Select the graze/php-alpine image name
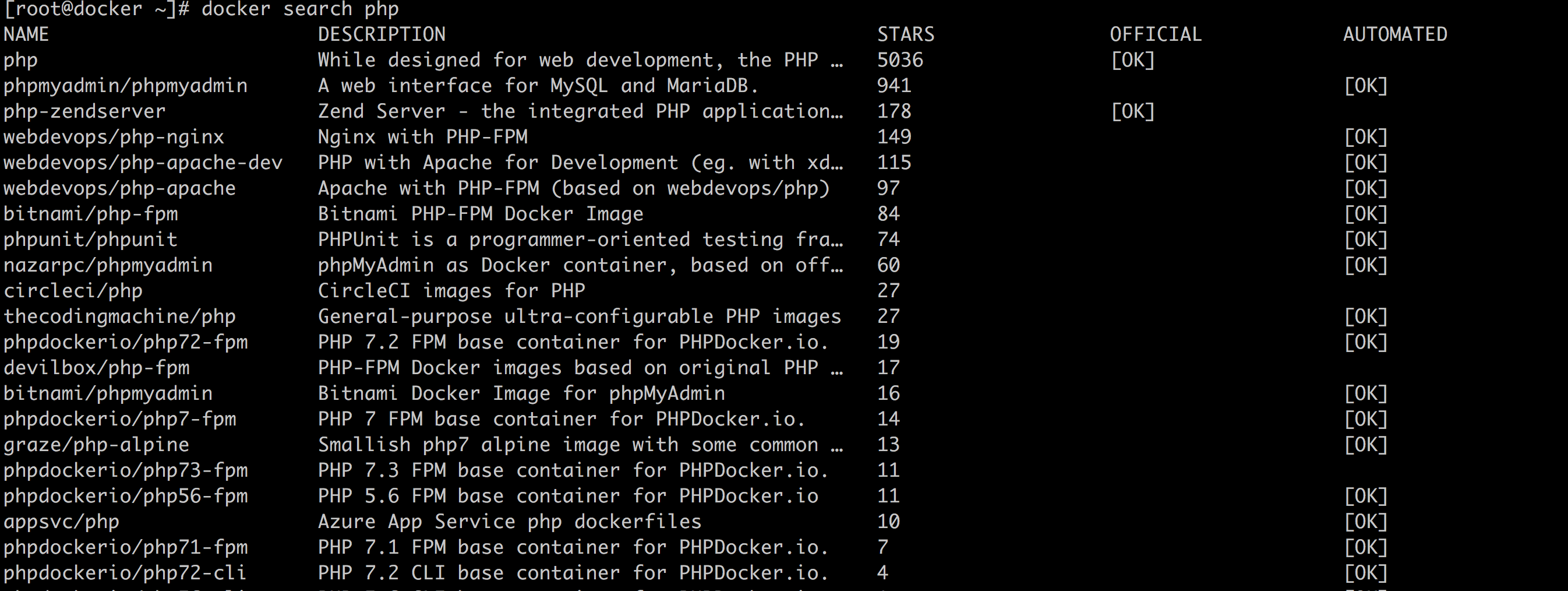 tap(97, 445)
